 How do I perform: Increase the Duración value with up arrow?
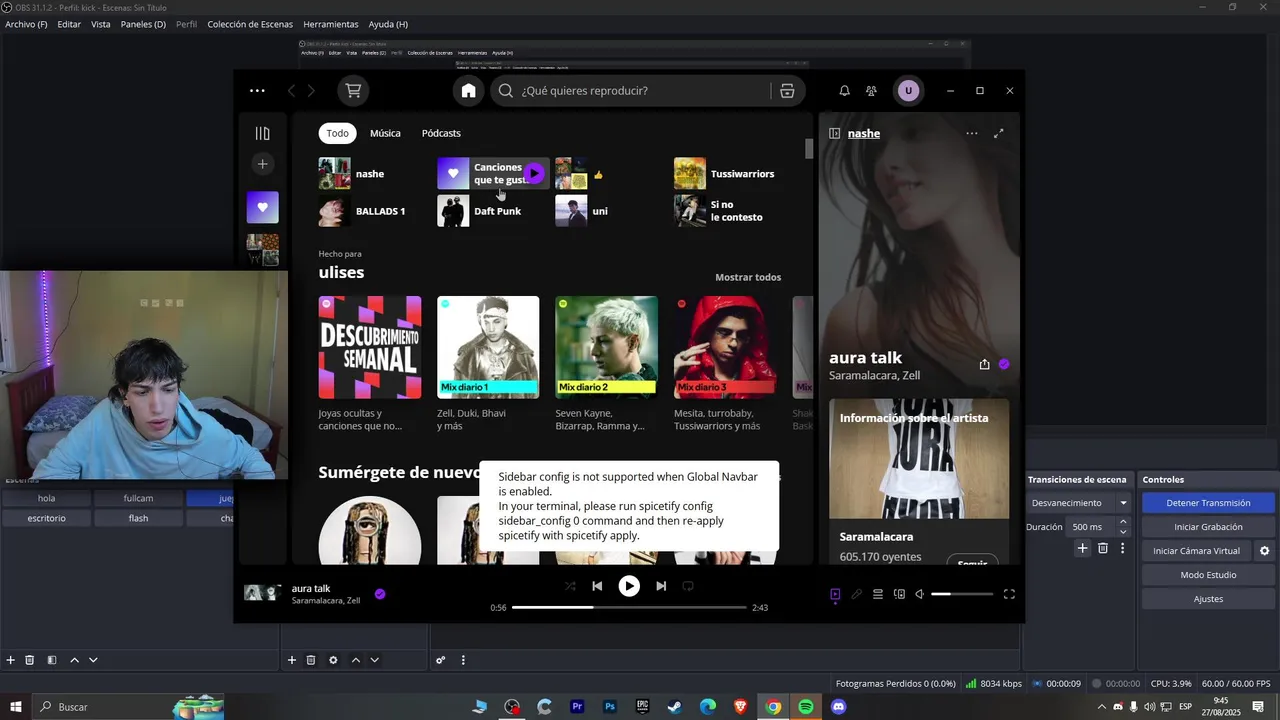(x=1123, y=522)
